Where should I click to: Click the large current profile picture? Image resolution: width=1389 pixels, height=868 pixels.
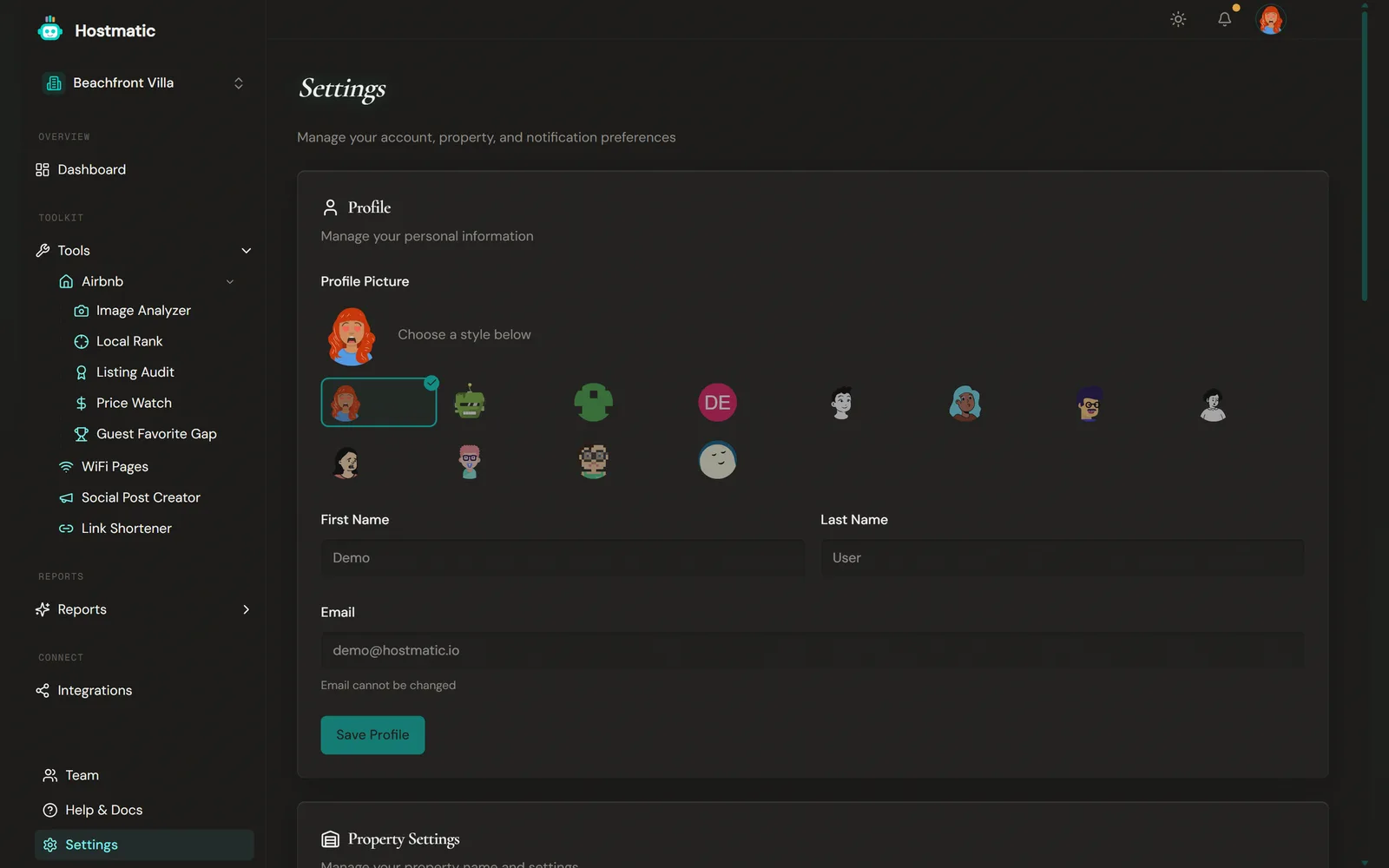click(x=351, y=336)
